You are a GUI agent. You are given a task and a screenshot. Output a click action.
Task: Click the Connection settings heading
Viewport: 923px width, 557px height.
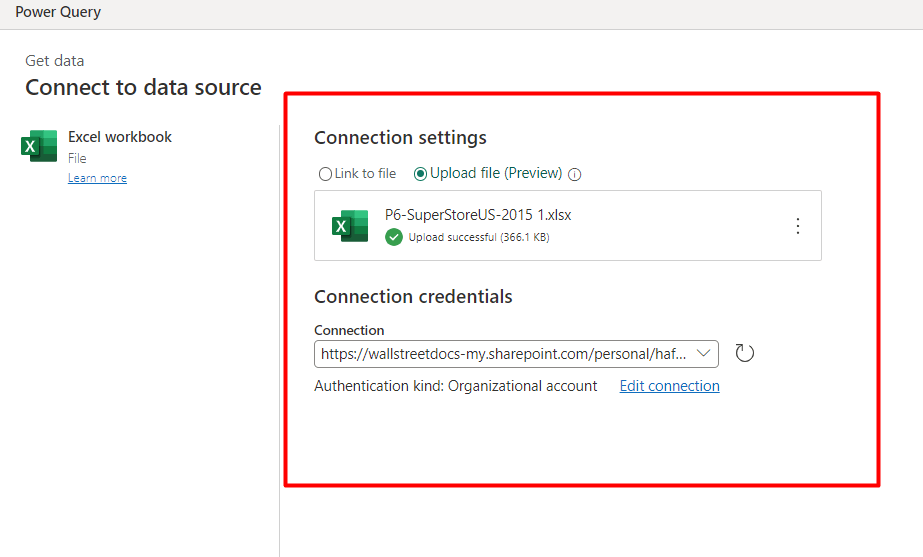pos(400,138)
